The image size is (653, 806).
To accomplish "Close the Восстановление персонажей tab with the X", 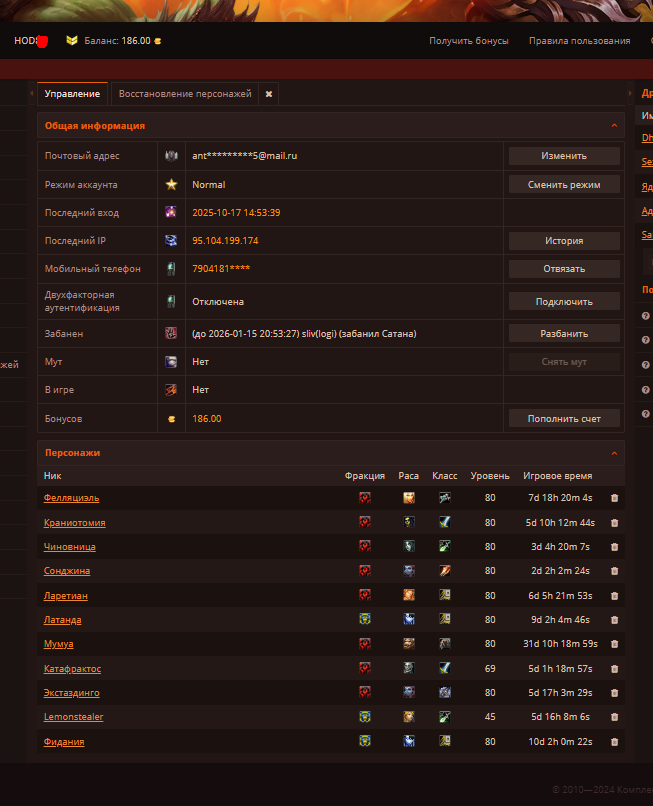I will pyautogui.click(x=268, y=94).
